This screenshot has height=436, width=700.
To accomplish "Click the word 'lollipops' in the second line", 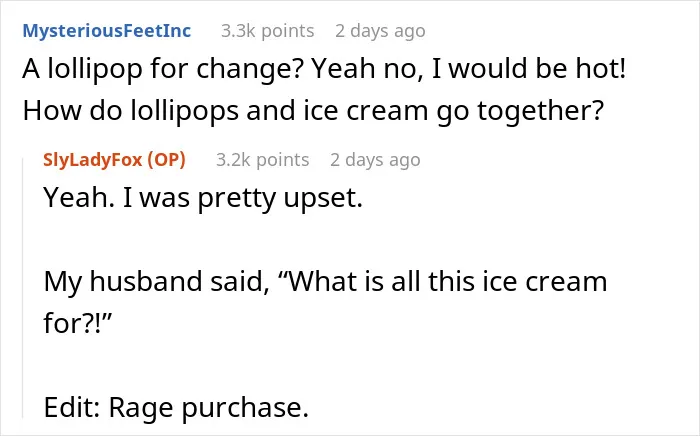I will [x=184, y=111].
